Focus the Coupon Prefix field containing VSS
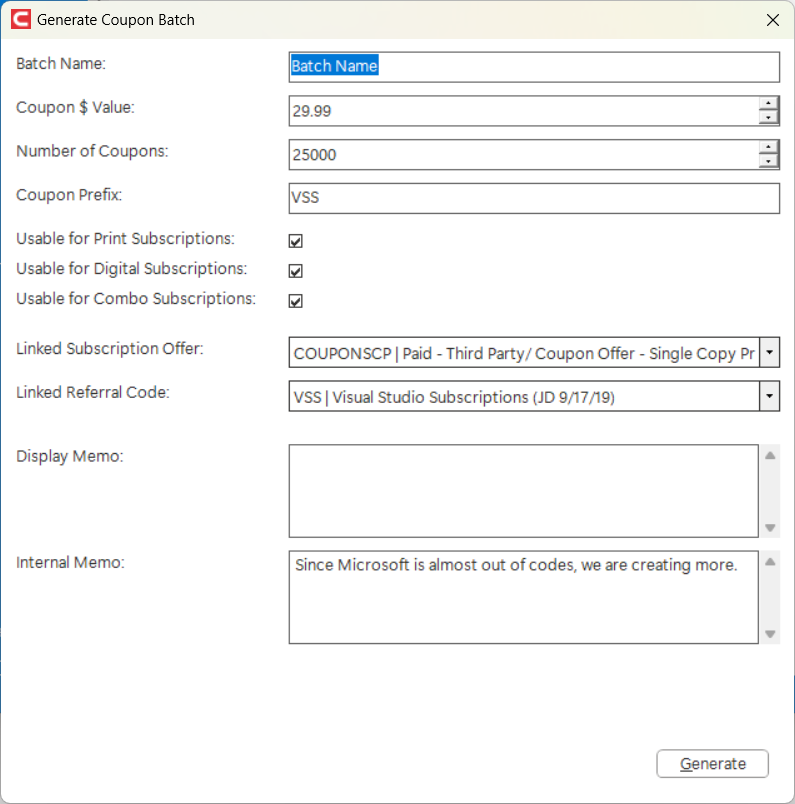 click(x=534, y=198)
